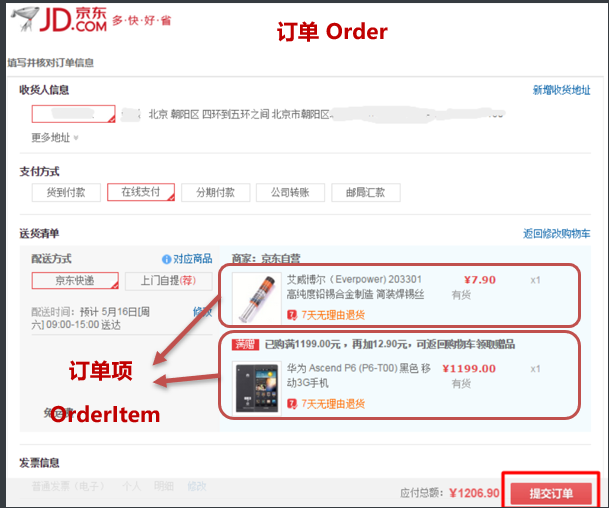Screen dimensions: 609x508
Task: Click the blue info icon beside 对应商品
Action: 166,259
